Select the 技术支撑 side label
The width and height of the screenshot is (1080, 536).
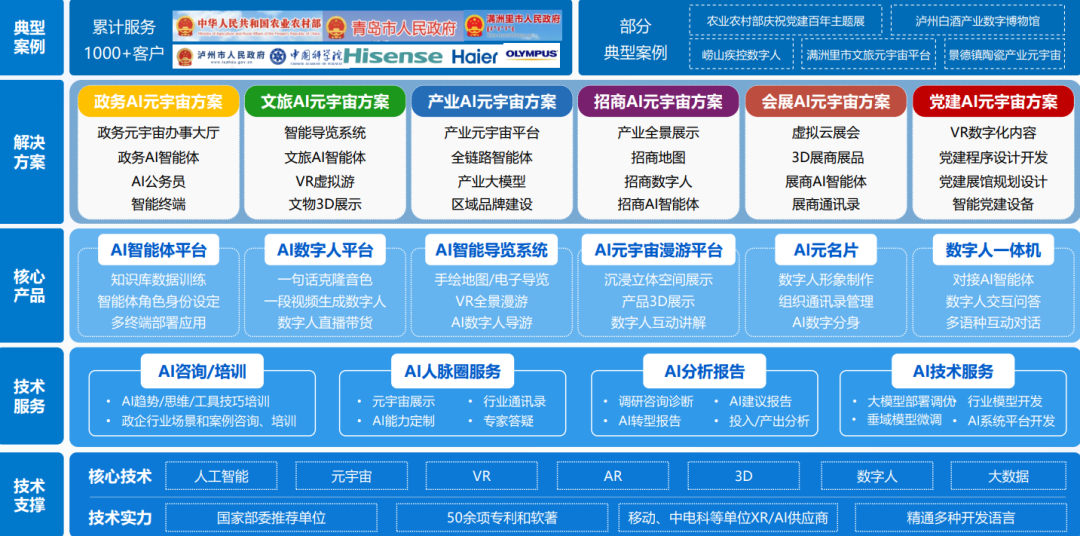point(30,495)
